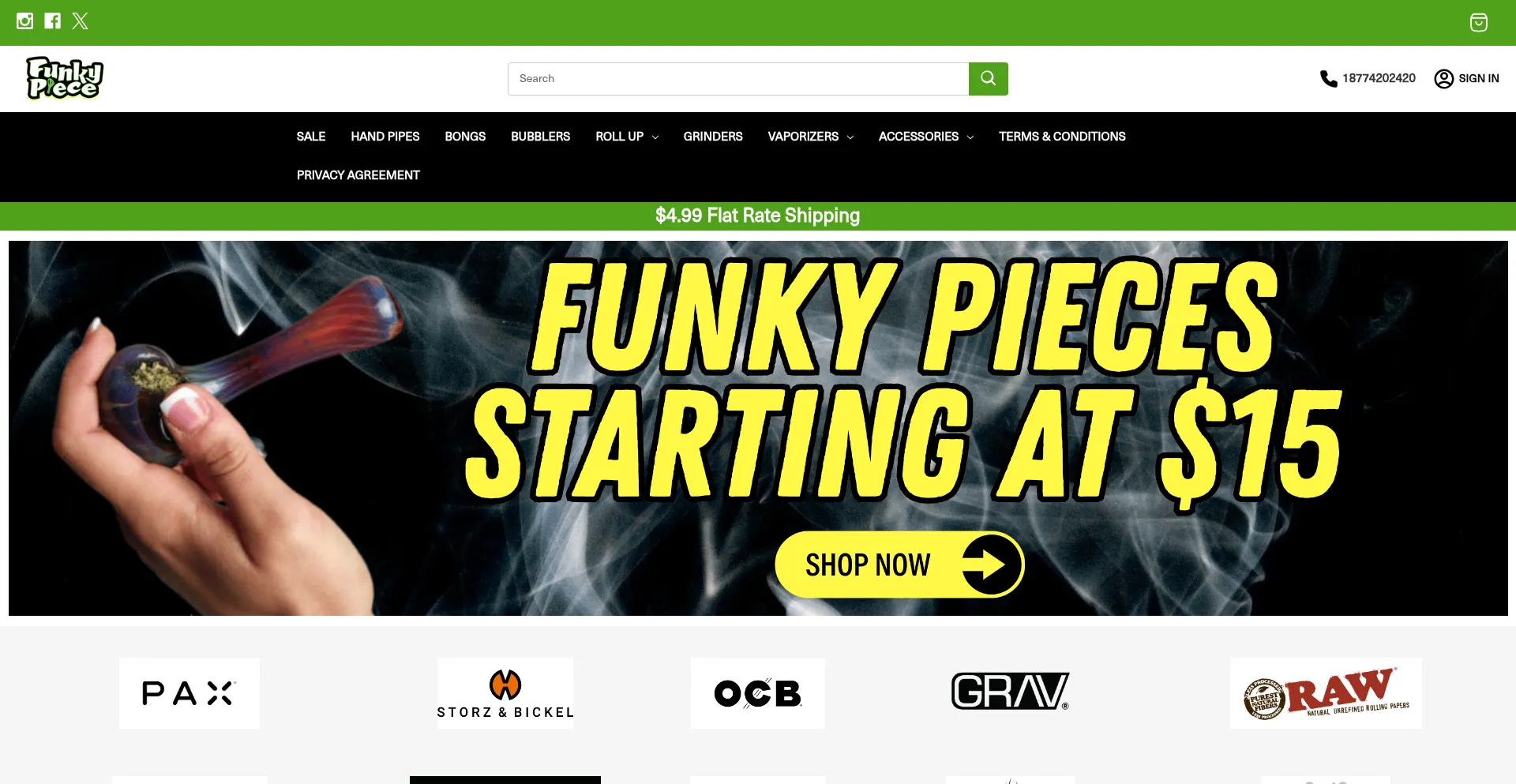Image resolution: width=1516 pixels, height=784 pixels.
Task: Go to Hand Pipes category
Action: [385, 137]
